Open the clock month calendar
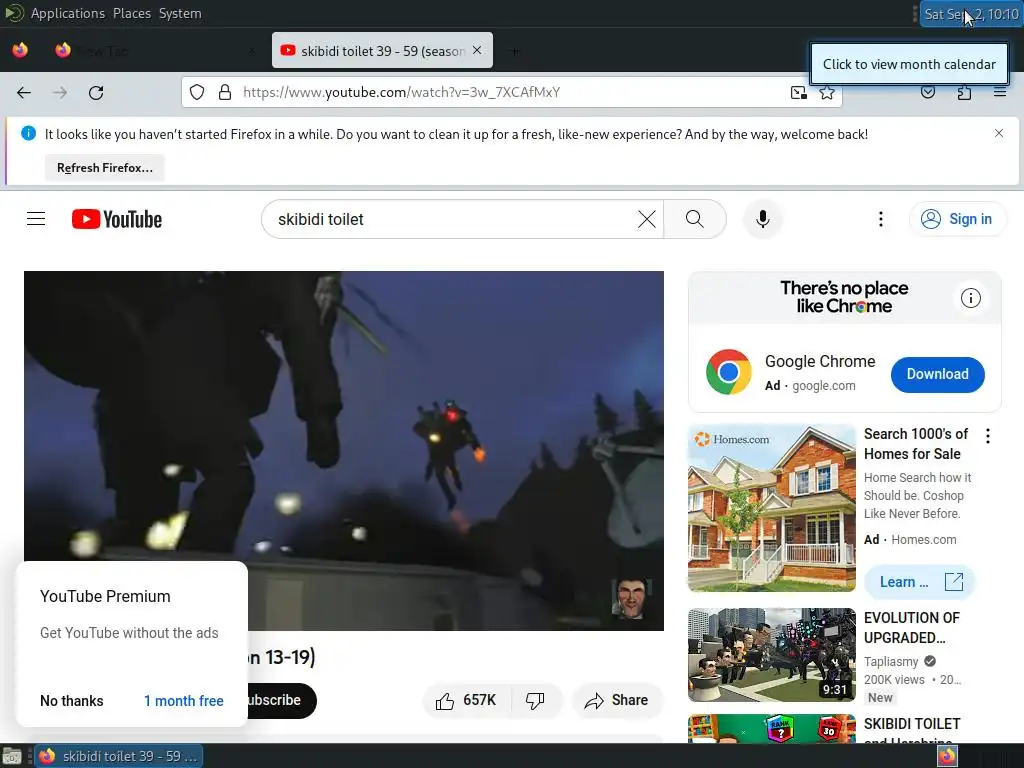 971,14
